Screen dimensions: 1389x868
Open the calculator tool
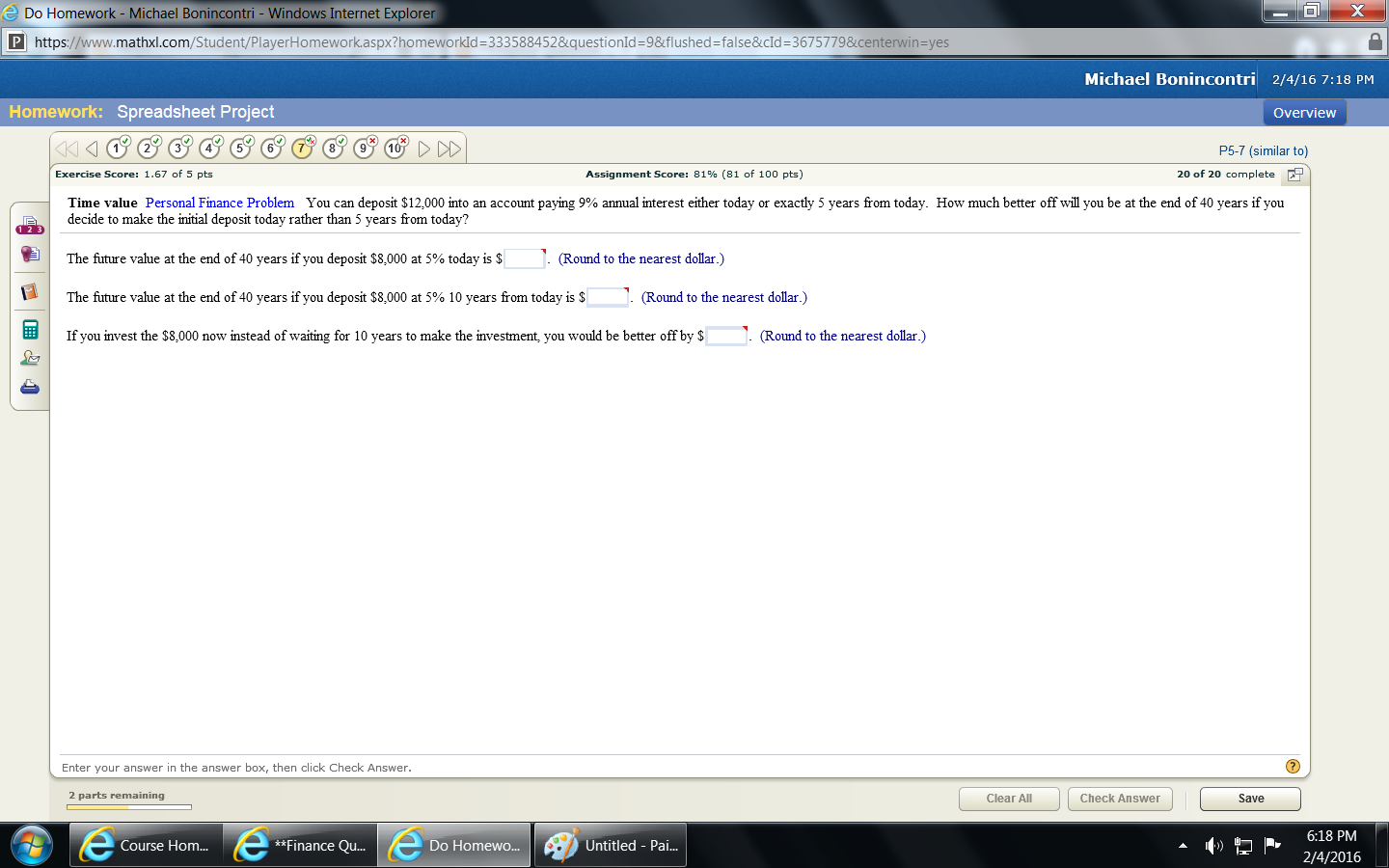[x=29, y=328]
